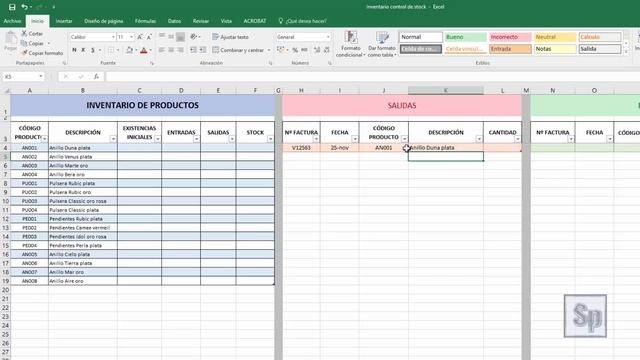Click the text orientation icon

click(194, 37)
